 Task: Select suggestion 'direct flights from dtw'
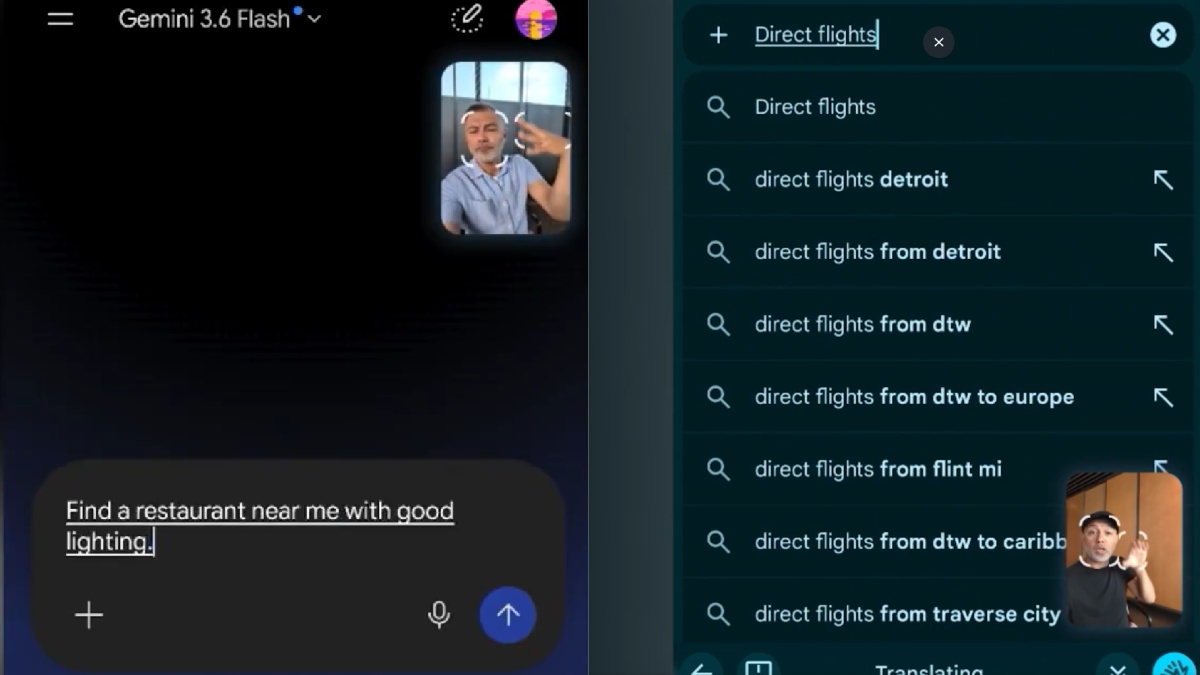tap(937, 324)
